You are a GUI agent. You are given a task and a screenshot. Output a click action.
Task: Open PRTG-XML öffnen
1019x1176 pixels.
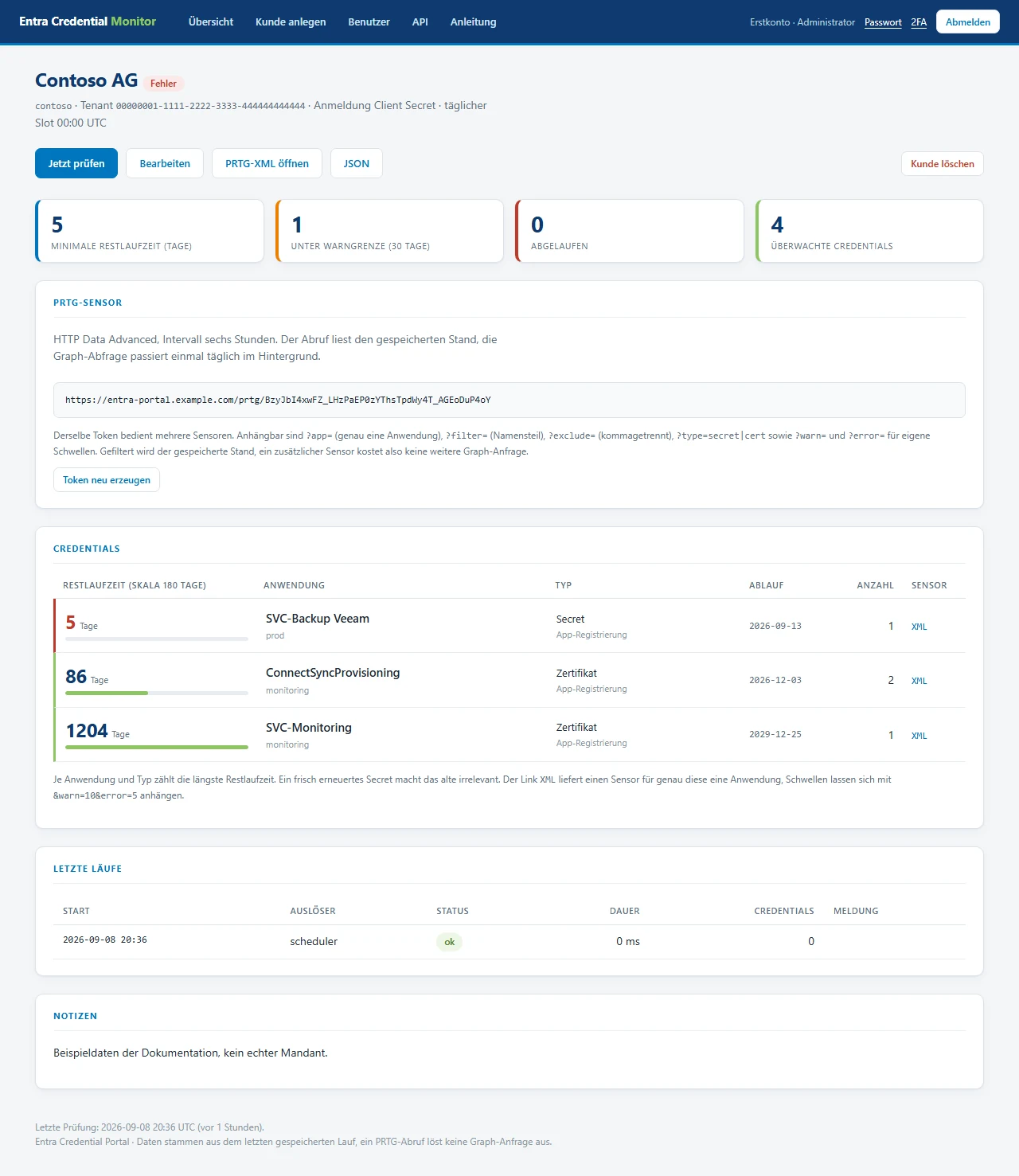coord(267,163)
